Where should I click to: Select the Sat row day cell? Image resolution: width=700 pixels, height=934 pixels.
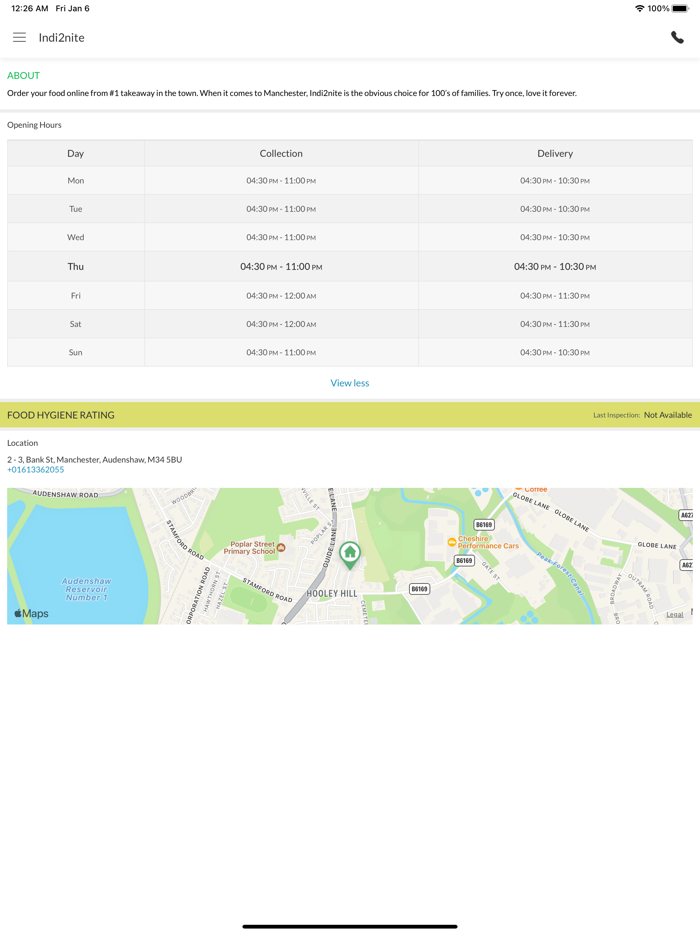click(76, 324)
